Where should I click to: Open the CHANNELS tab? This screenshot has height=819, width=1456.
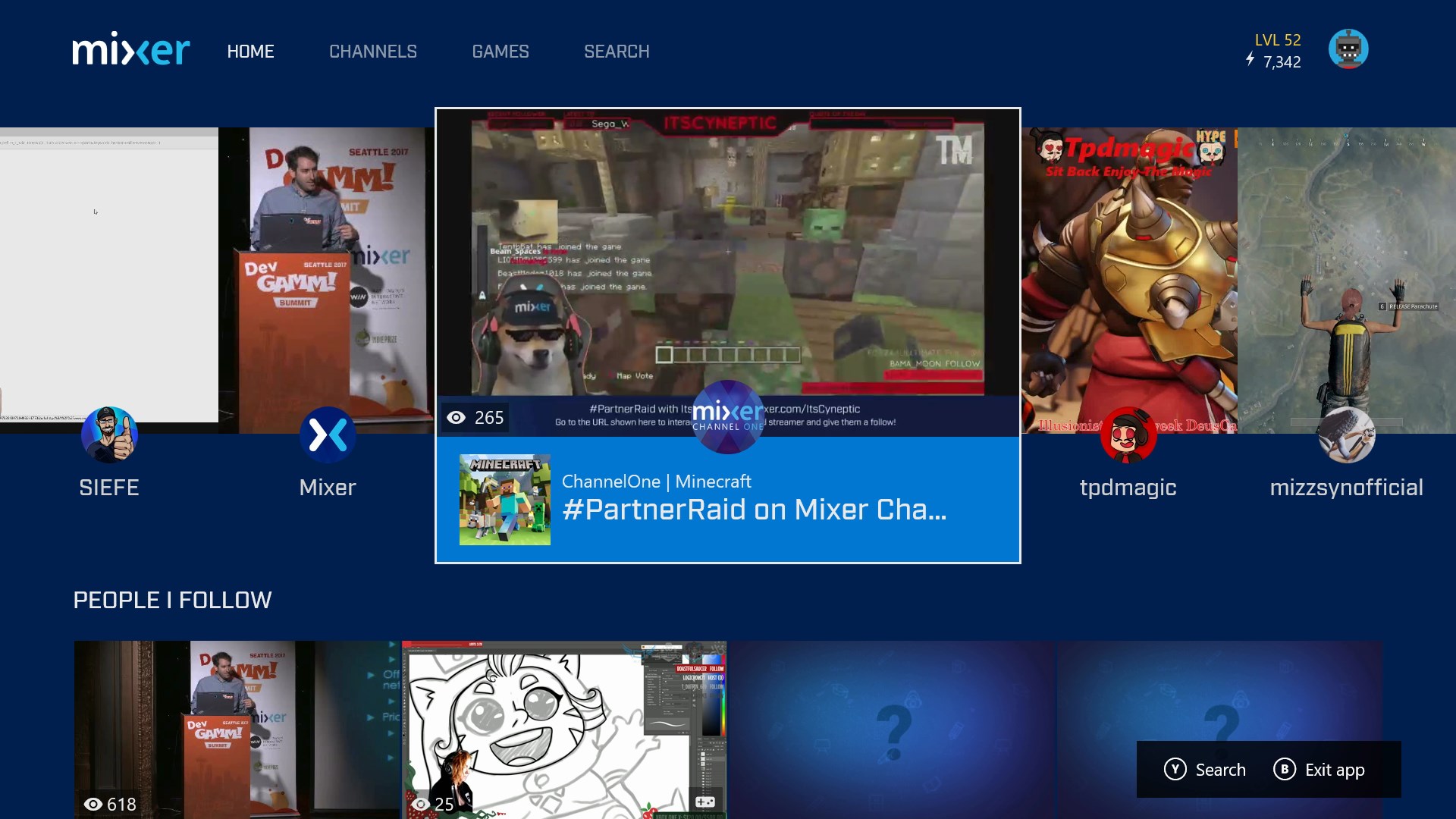pos(372,52)
